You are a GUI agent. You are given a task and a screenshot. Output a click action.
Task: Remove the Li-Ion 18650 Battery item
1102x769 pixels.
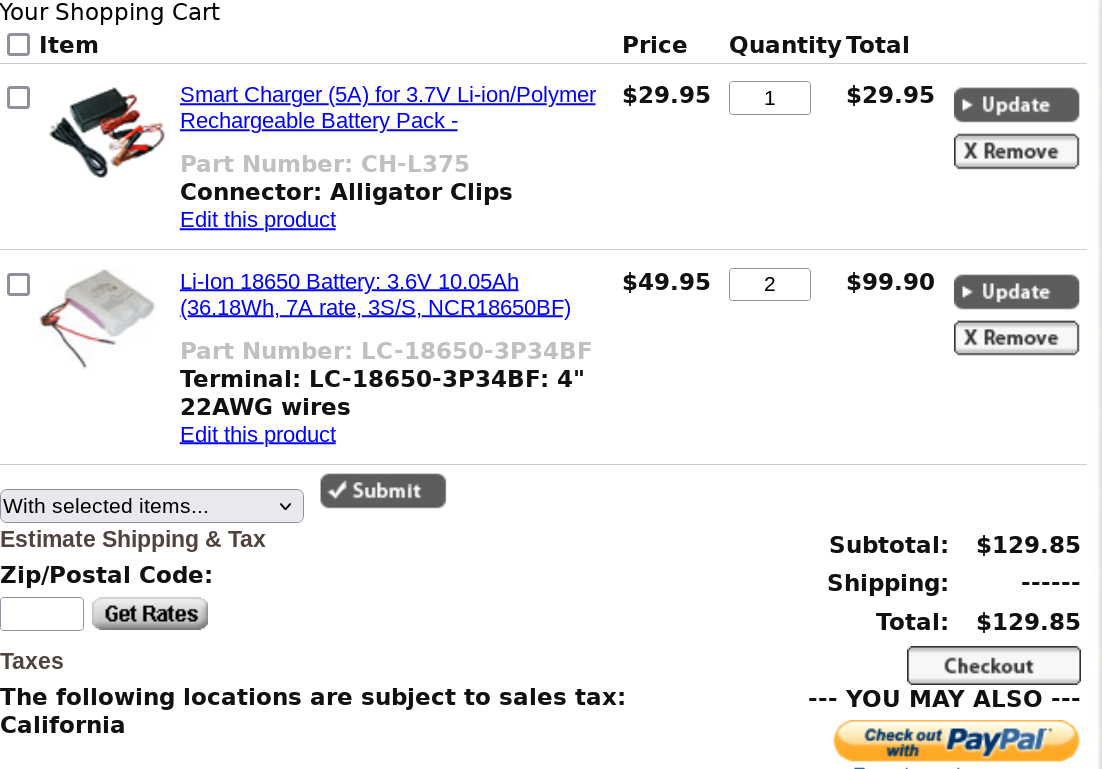[x=1016, y=338]
